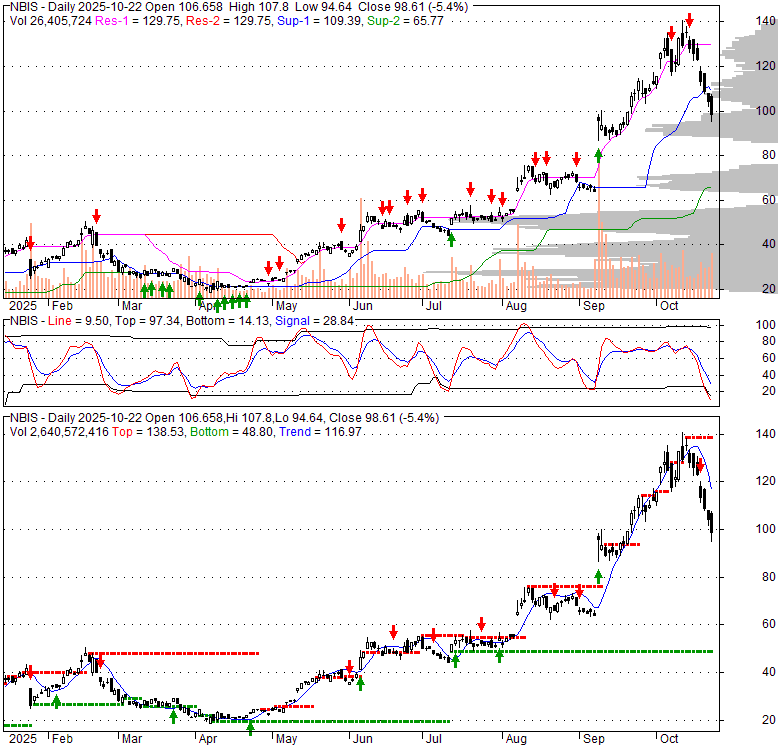Click red arrow at far left of top chart
The height and width of the screenshot is (745, 780).
coord(30,243)
